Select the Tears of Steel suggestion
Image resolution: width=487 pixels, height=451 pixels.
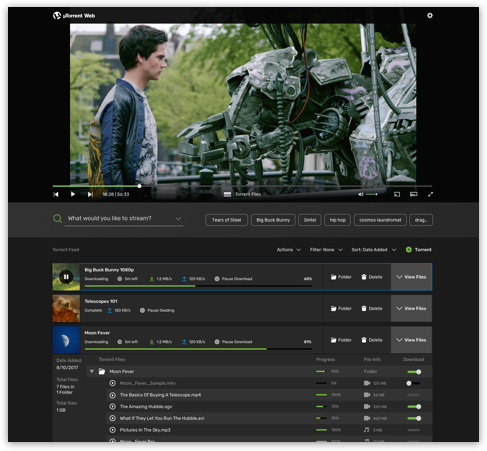tap(226, 220)
